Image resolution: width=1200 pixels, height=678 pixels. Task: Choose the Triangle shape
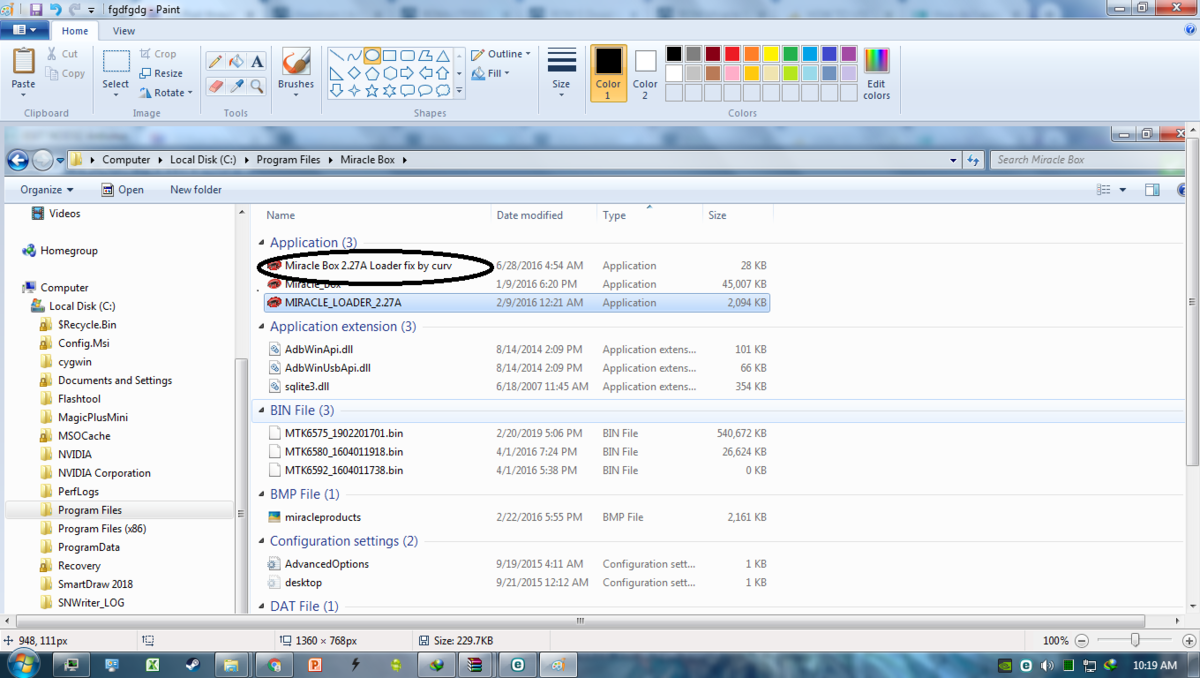443,56
